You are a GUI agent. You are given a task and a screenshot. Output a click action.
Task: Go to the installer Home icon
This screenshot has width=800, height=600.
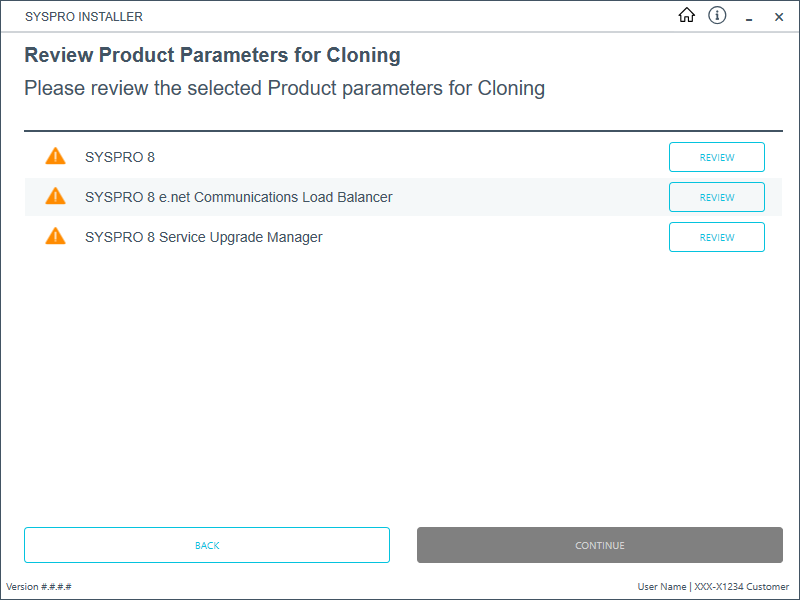point(686,16)
